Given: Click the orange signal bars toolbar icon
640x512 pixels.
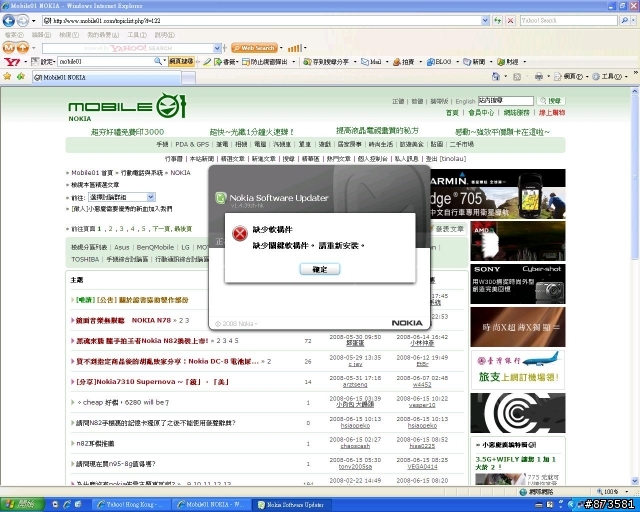Looking at the screenshot, I should pyautogui.click(x=294, y=48).
